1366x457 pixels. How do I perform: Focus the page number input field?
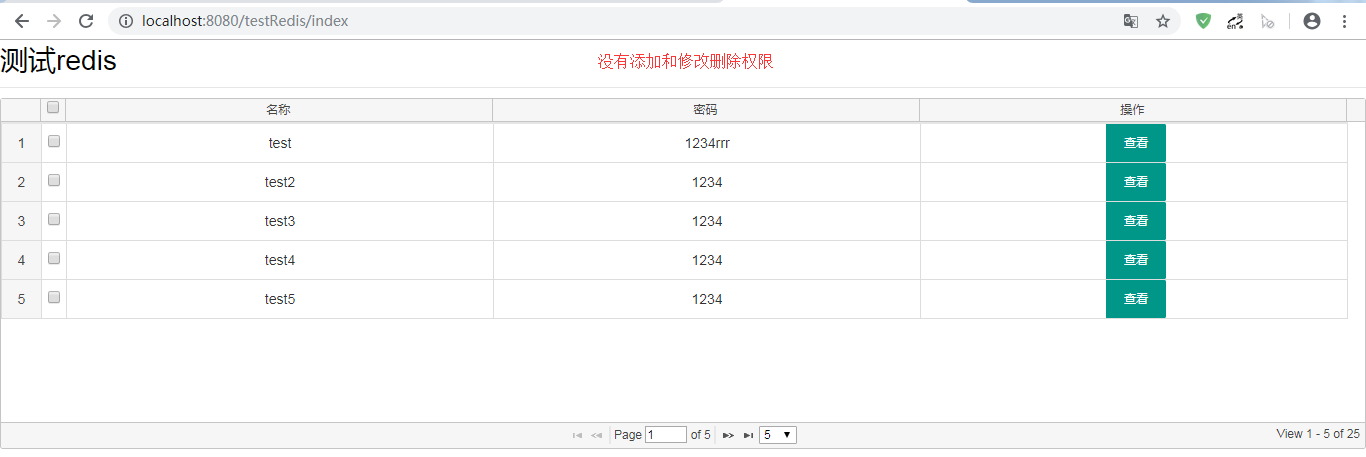tap(666, 435)
